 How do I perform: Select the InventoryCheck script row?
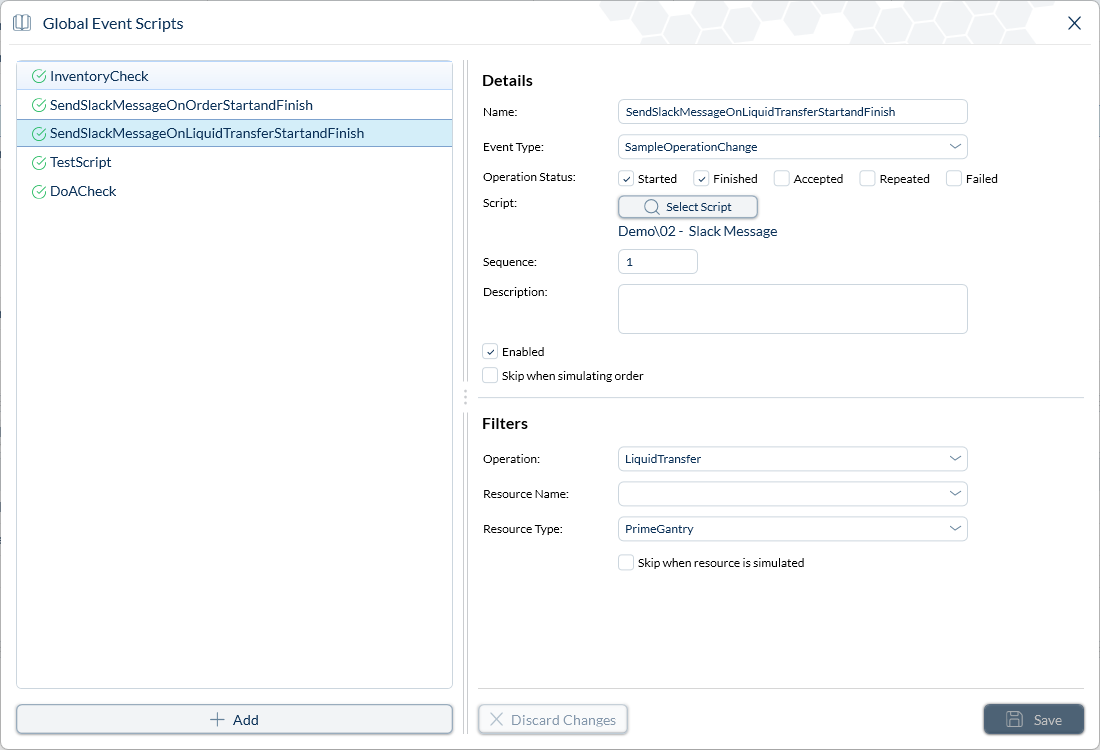(234, 76)
